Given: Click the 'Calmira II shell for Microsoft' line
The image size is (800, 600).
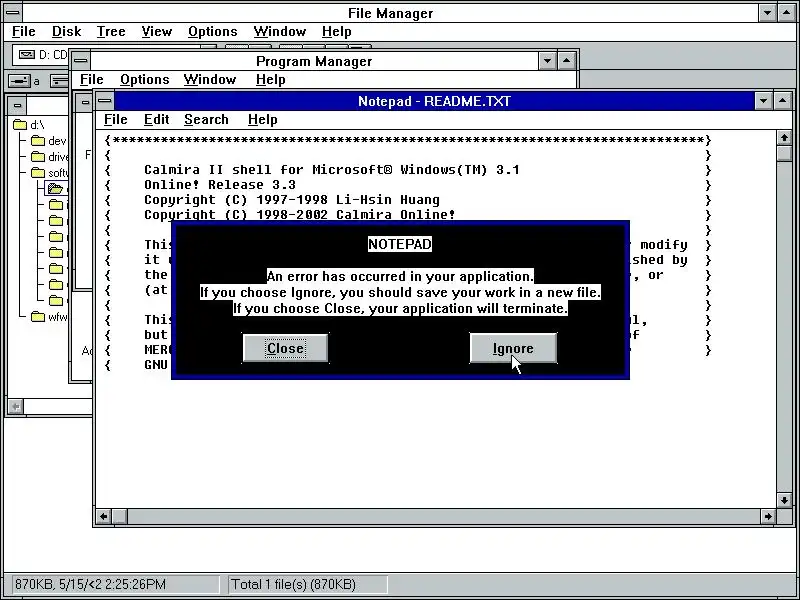Looking at the screenshot, I should click(x=332, y=169).
